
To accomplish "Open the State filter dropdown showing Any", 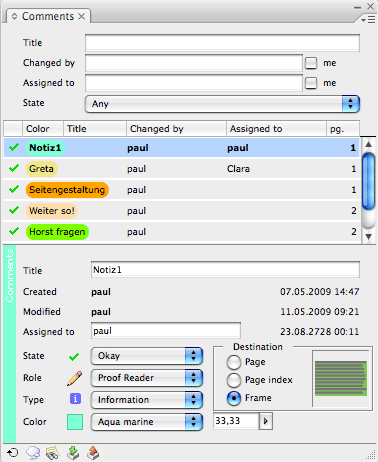I will pos(222,104).
